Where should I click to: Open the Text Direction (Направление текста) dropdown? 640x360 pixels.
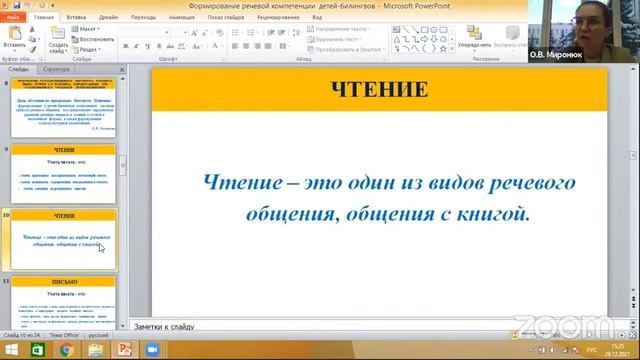(x=338, y=29)
